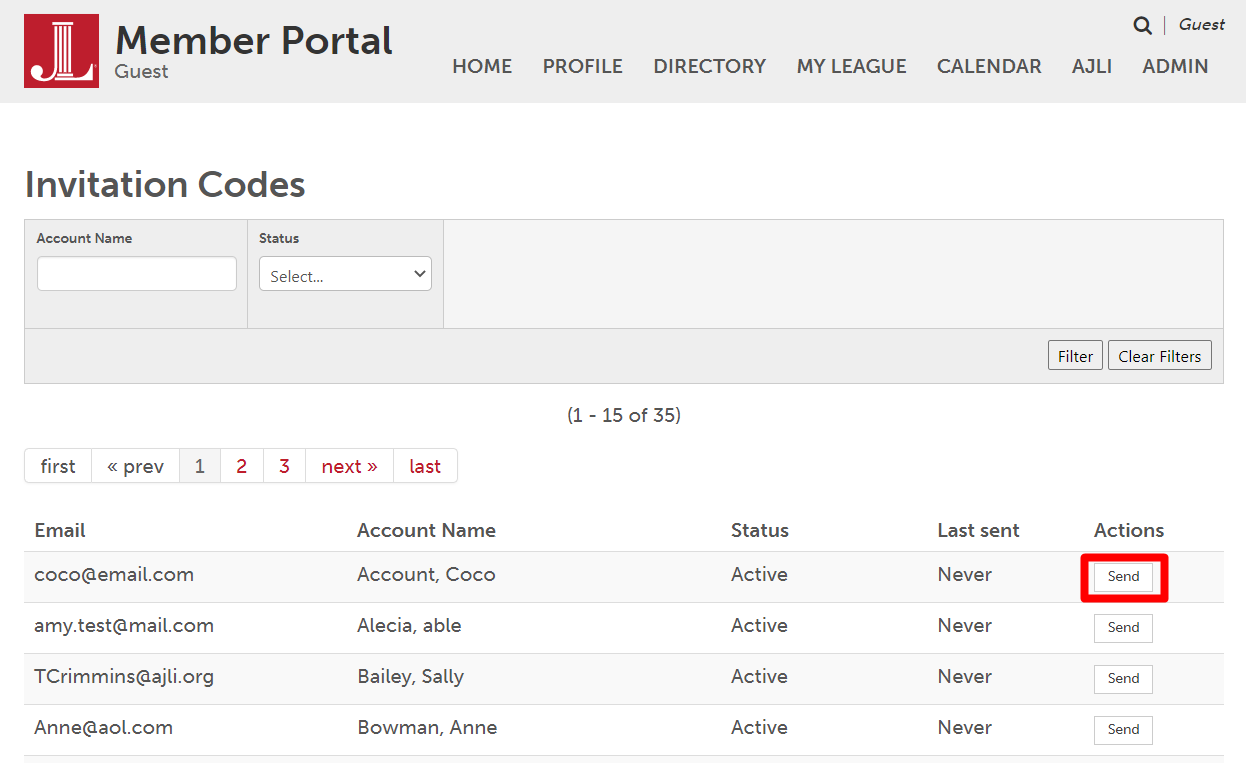Click « prev pagination link

135,466
